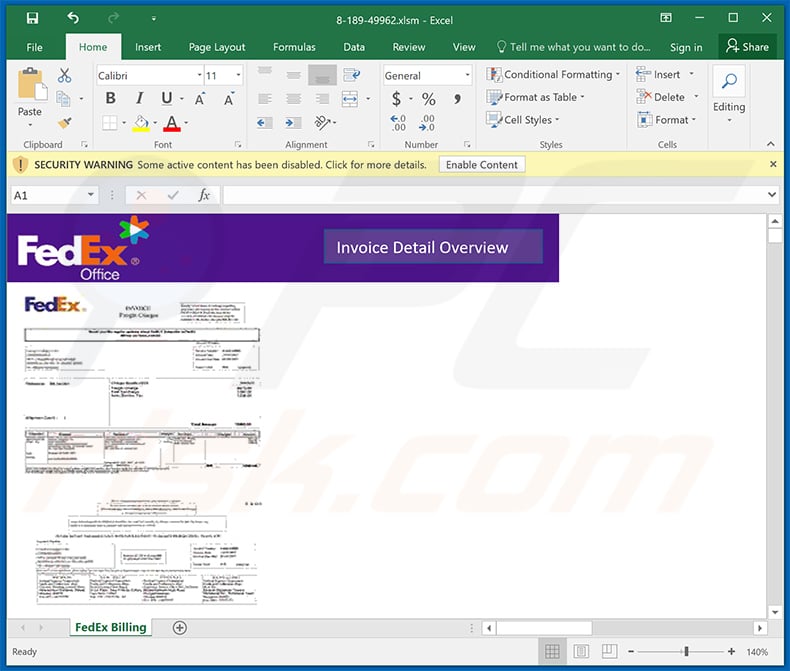
Task: Click Tell me what you want field
Action: point(573,47)
